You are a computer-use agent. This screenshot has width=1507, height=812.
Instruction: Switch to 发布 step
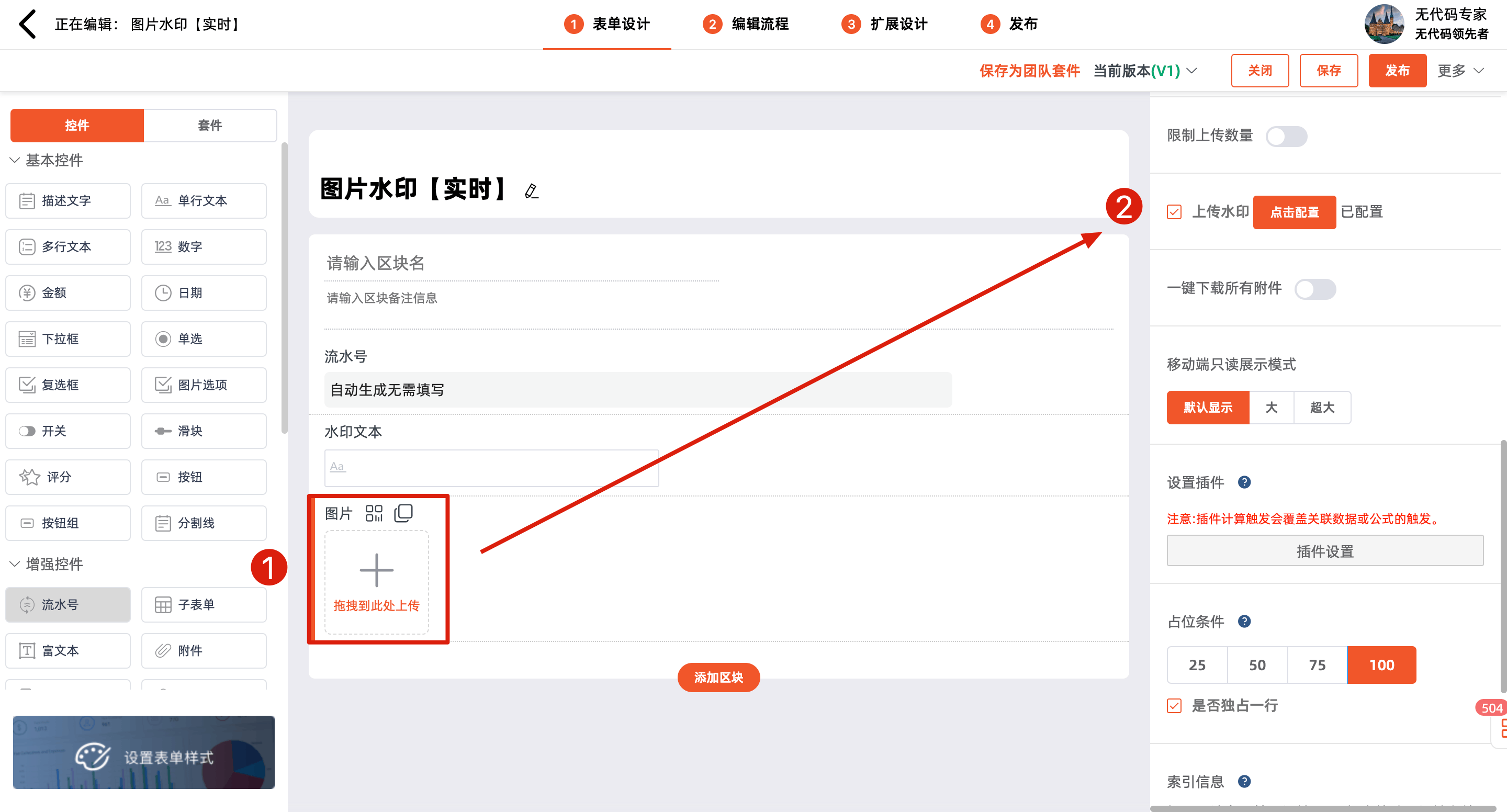point(1008,24)
